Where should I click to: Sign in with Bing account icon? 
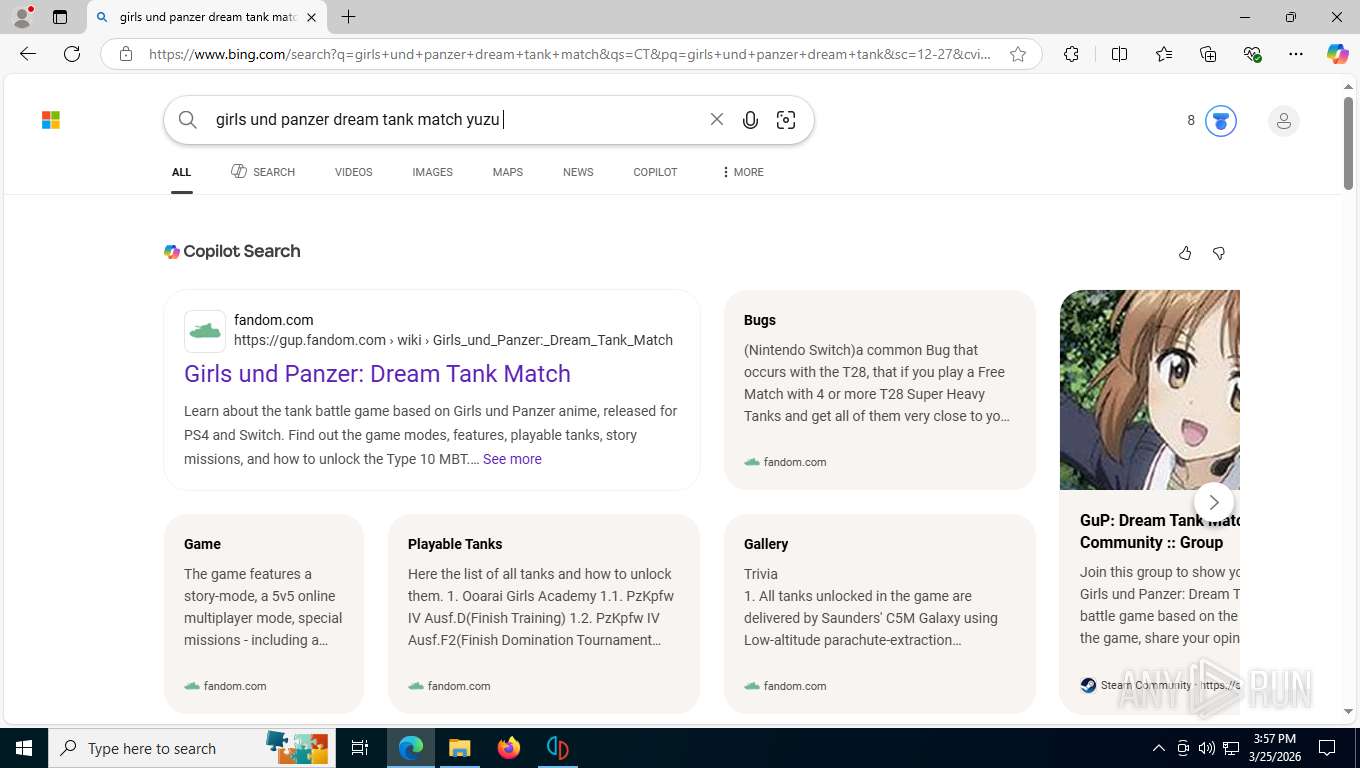[1283, 121]
